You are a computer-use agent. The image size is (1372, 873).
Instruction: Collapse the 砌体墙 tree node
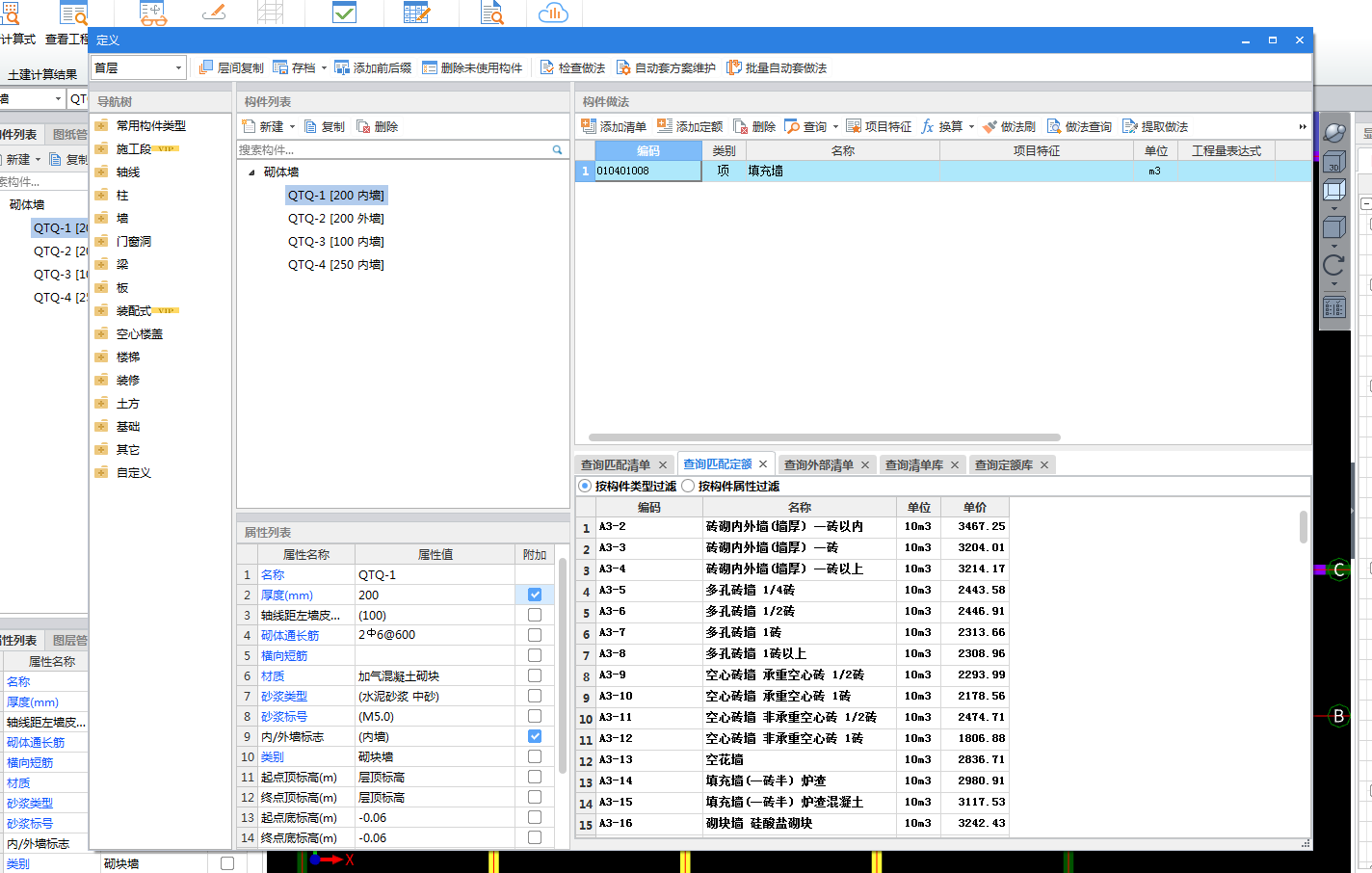coord(251,172)
